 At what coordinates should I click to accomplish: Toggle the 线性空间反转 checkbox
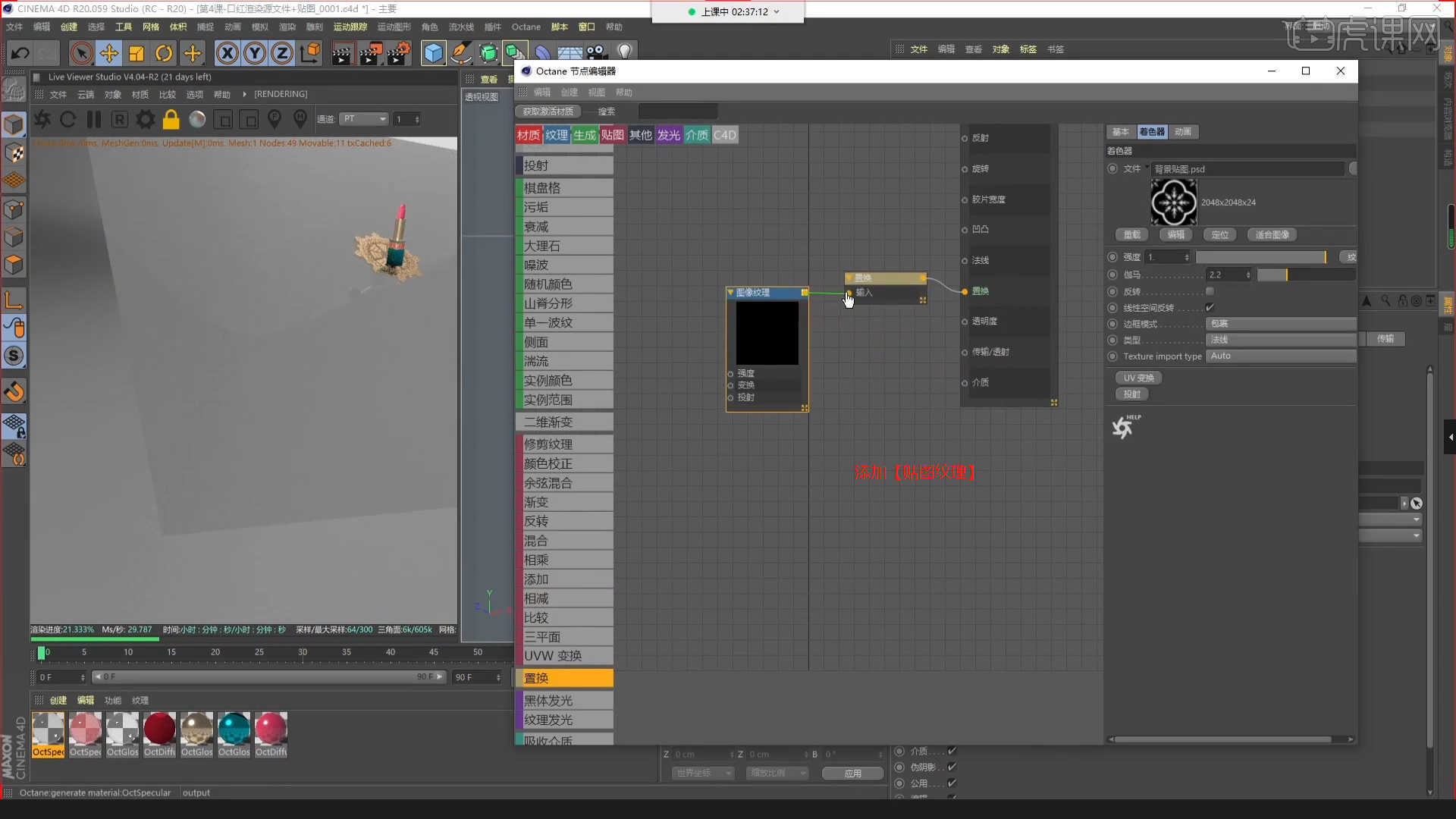tap(1210, 308)
